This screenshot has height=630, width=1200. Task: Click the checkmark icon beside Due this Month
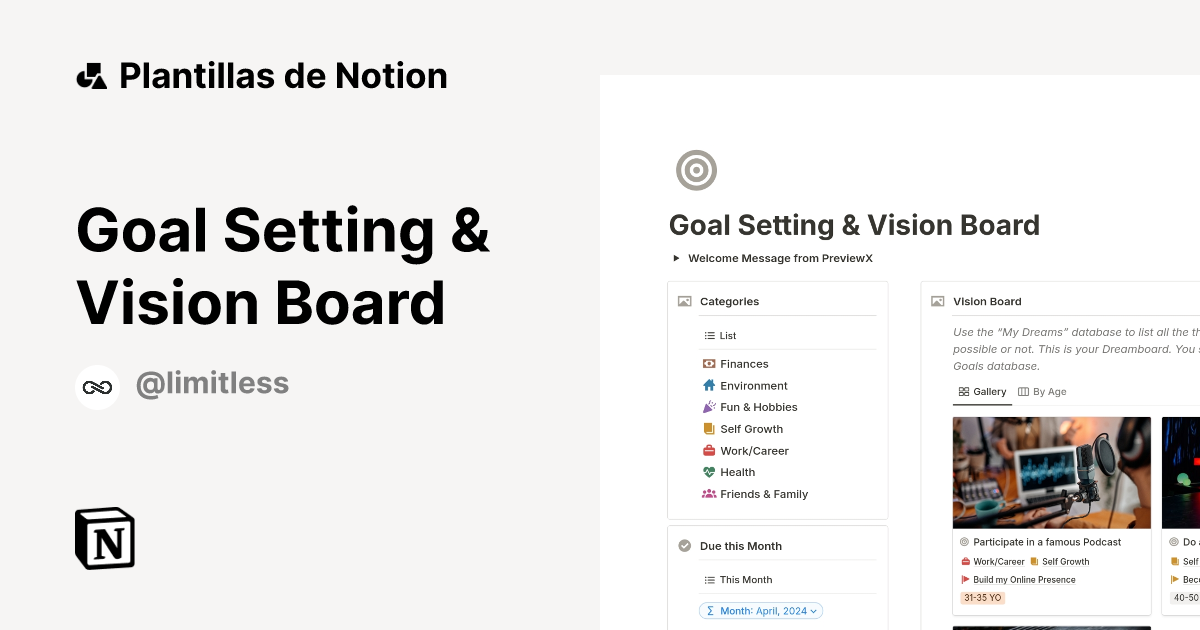pos(684,545)
